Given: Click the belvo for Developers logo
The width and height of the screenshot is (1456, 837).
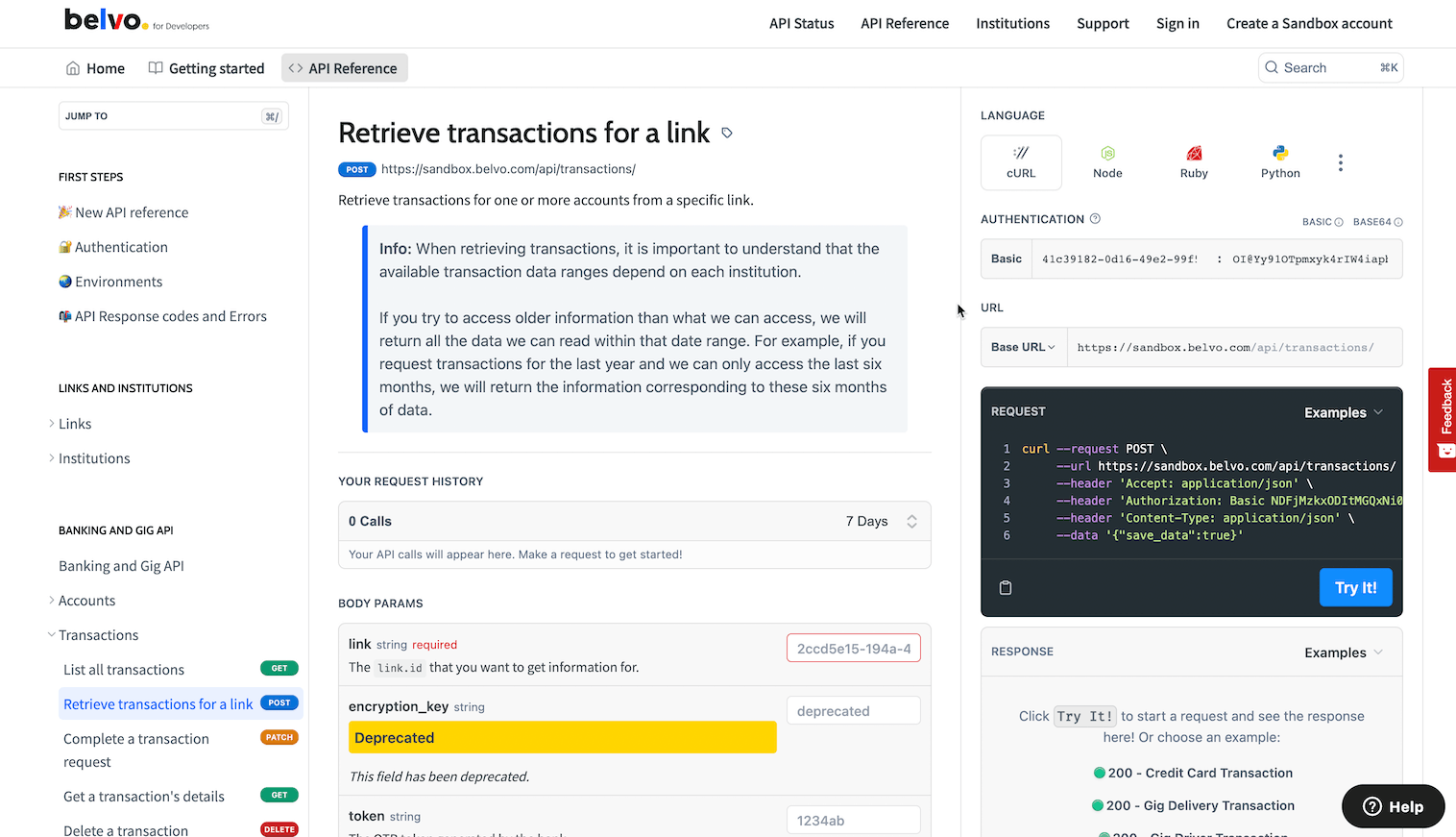Looking at the screenshot, I should (x=136, y=20).
